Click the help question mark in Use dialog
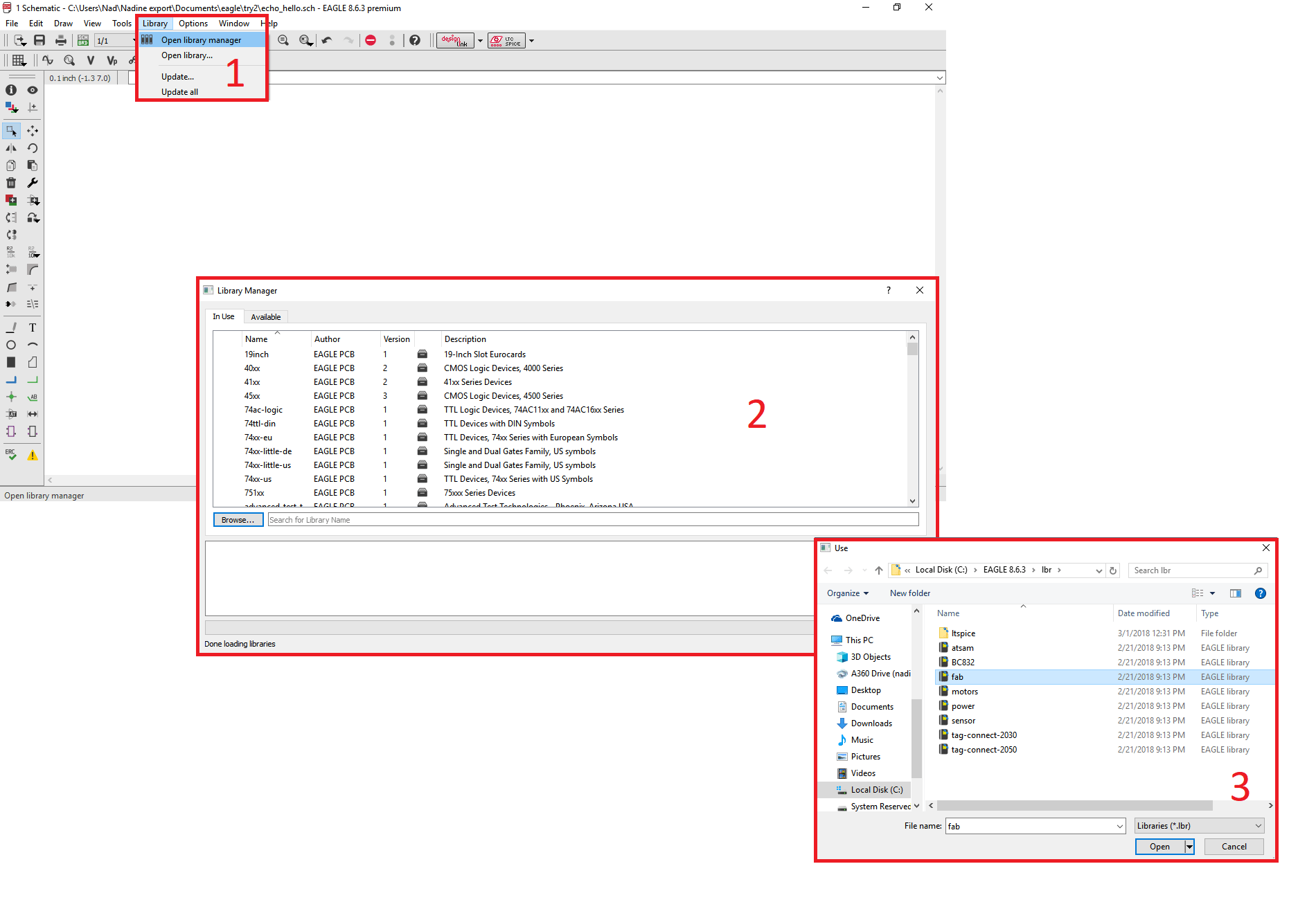Image resolution: width=1316 pixels, height=900 pixels. [x=1261, y=593]
